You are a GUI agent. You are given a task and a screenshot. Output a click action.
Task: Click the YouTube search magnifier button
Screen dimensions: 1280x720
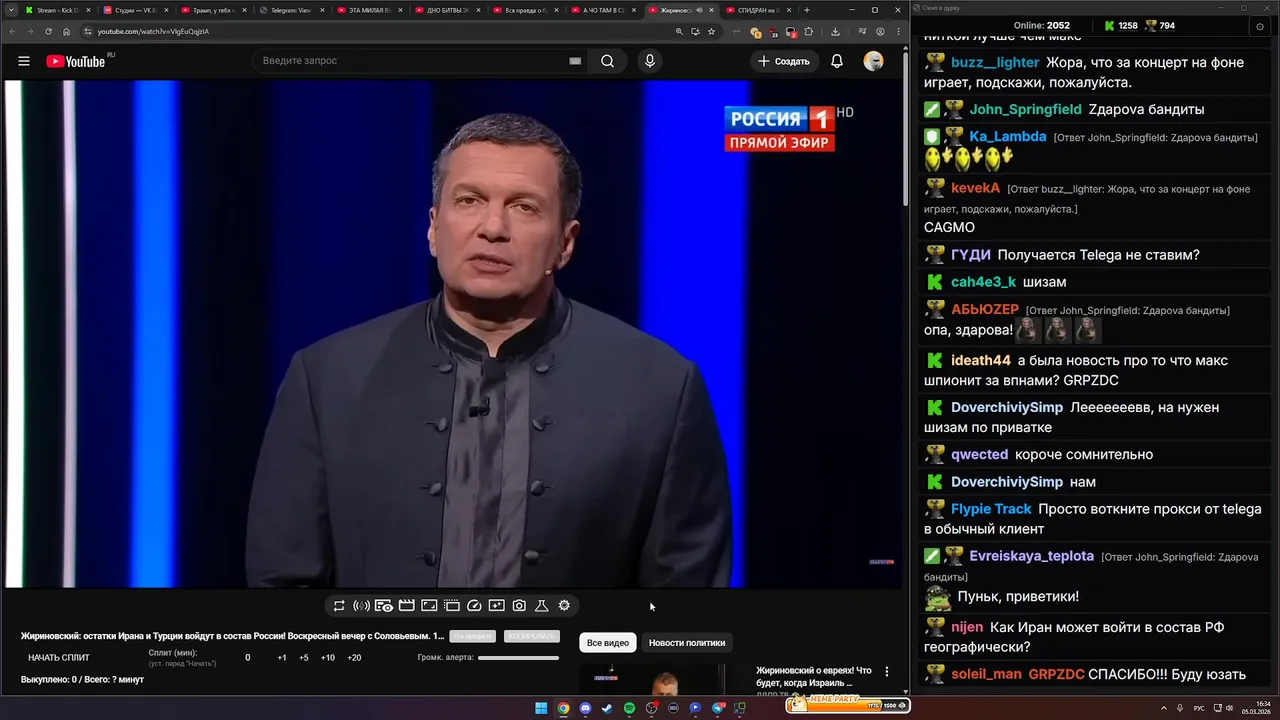(x=608, y=61)
